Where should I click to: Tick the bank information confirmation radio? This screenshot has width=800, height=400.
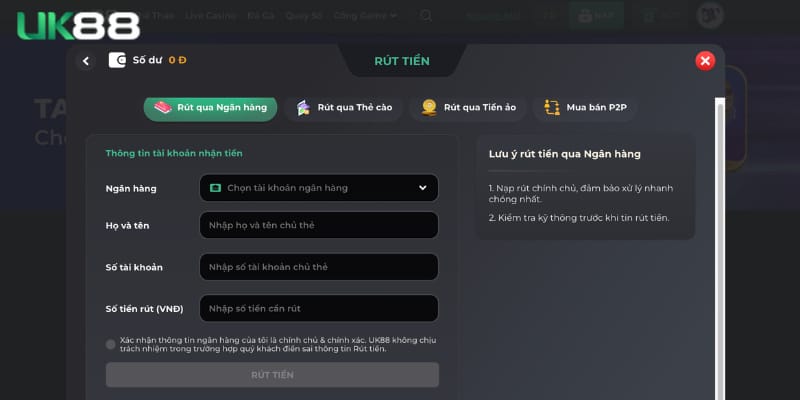[x=110, y=344]
